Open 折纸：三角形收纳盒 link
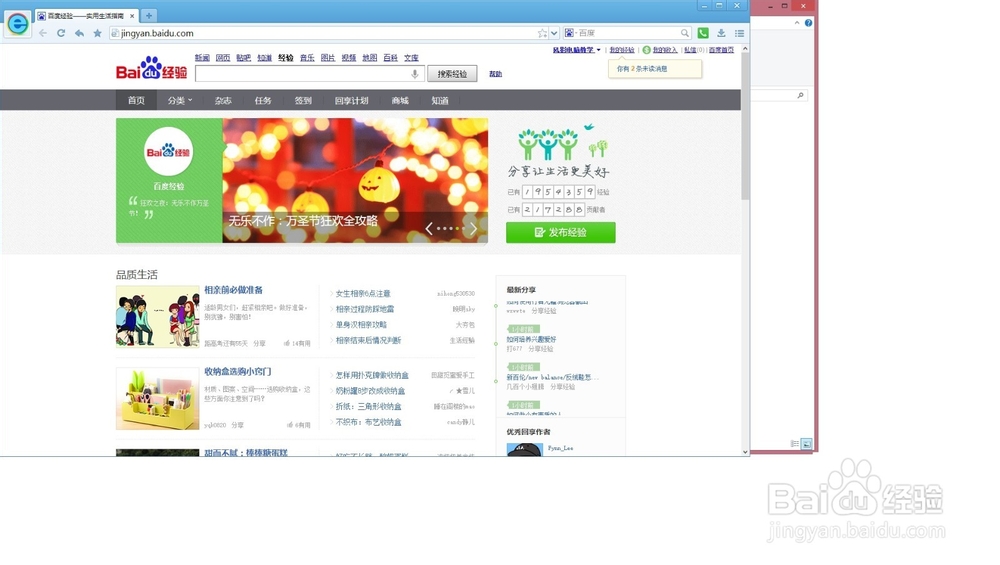 pos(369,406)
